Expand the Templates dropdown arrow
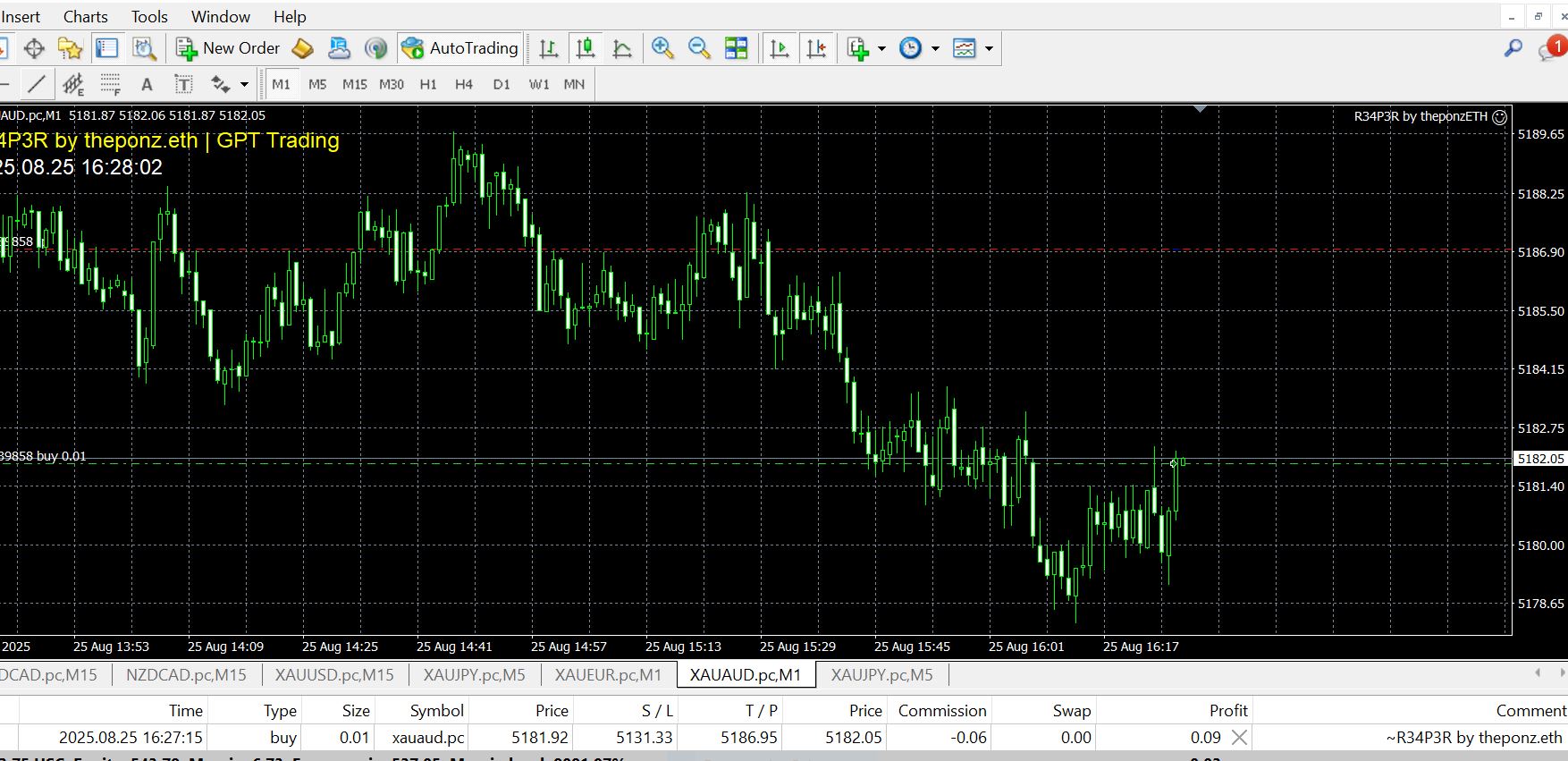 [989, 48]
